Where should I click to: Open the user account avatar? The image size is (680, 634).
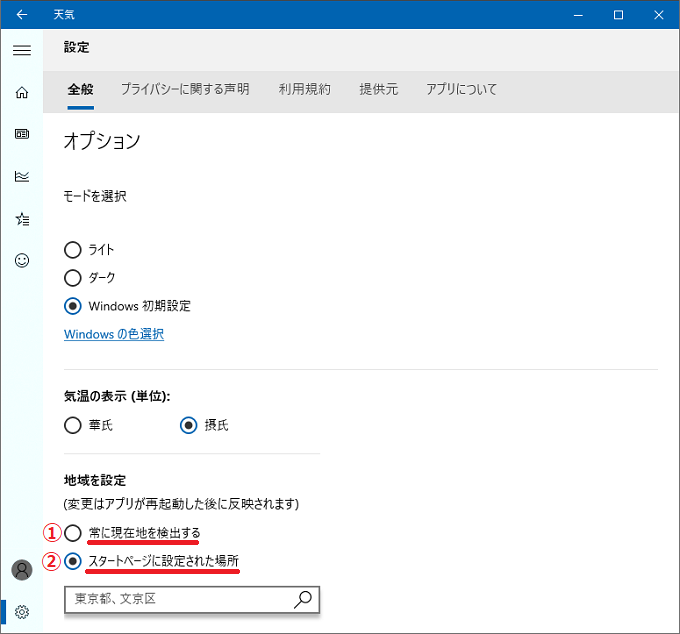22,570
